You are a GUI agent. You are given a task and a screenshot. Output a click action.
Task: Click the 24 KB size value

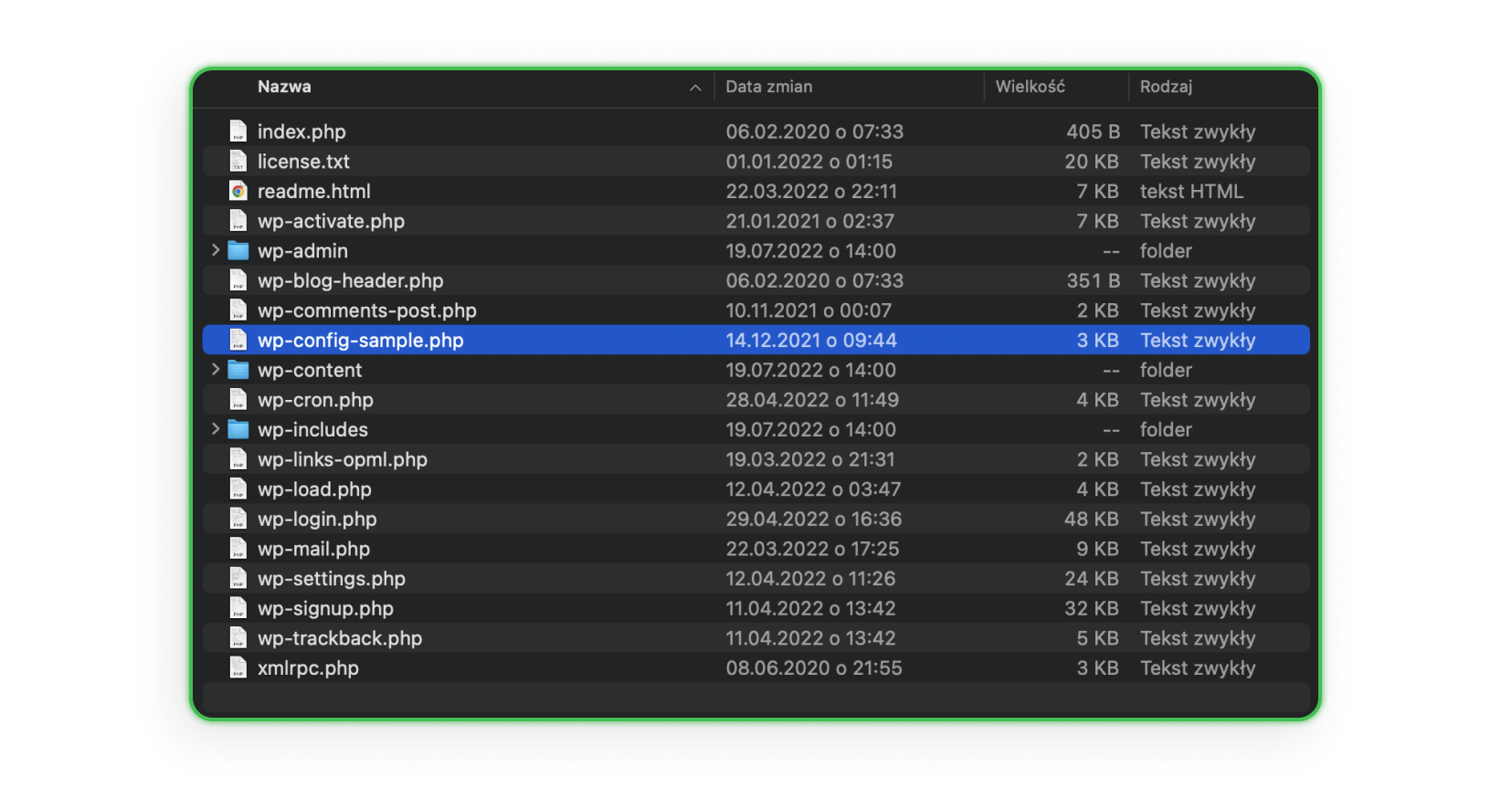point(1092,579)
